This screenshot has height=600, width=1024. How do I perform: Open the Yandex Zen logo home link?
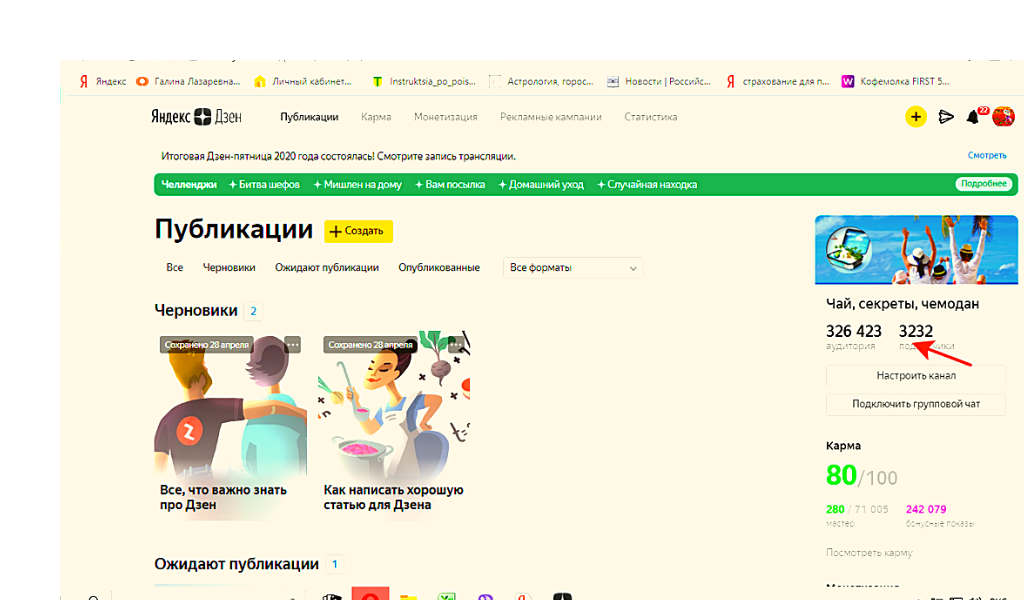pyautogui.click(x=197, y=117)
